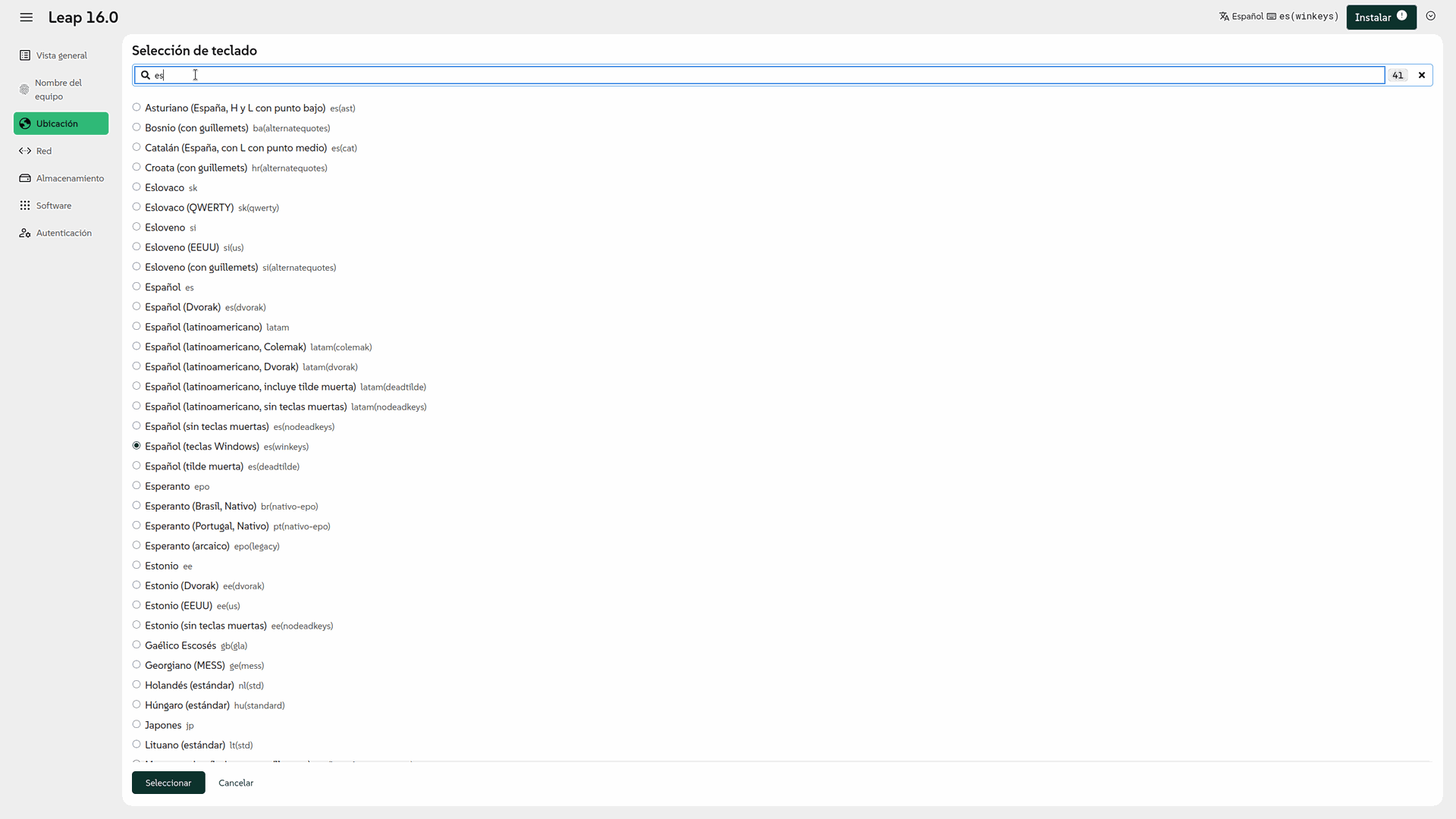1456x819 pixels.
Task: Open the Ubicación section in sidebar
Action: point(61,124)
